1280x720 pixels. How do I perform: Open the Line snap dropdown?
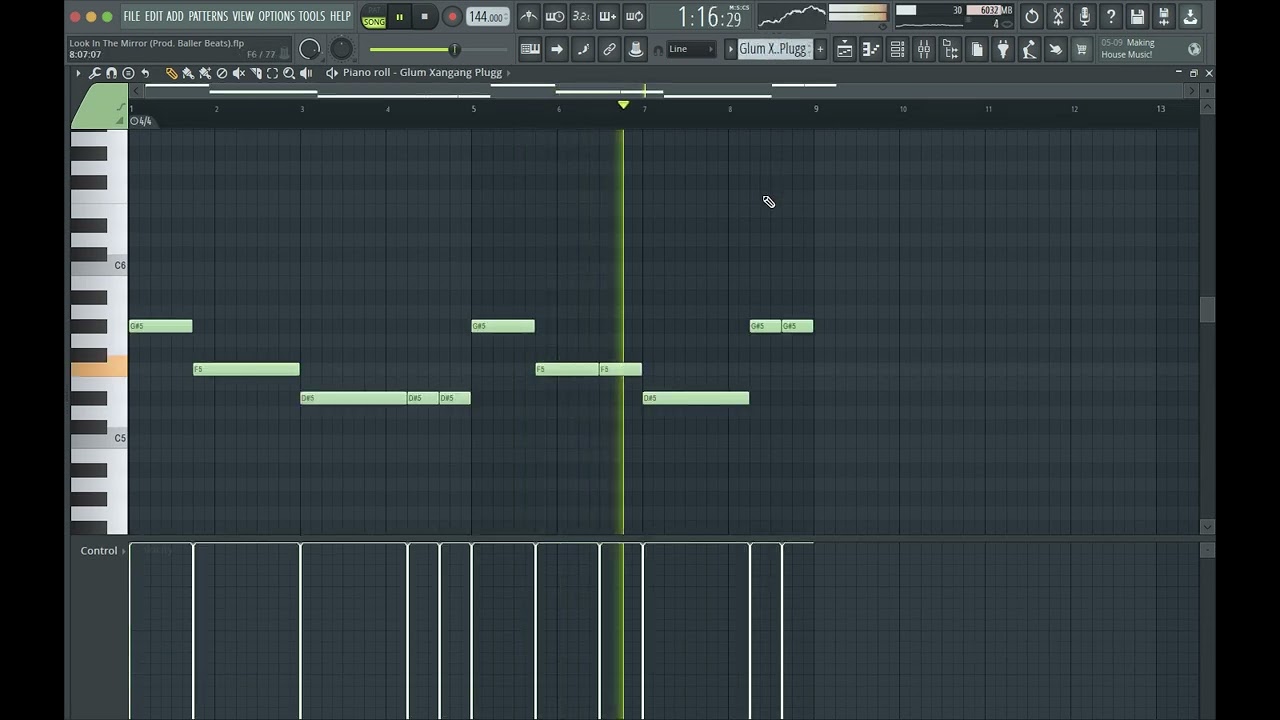pyautogui.click(x=691, y=49)
